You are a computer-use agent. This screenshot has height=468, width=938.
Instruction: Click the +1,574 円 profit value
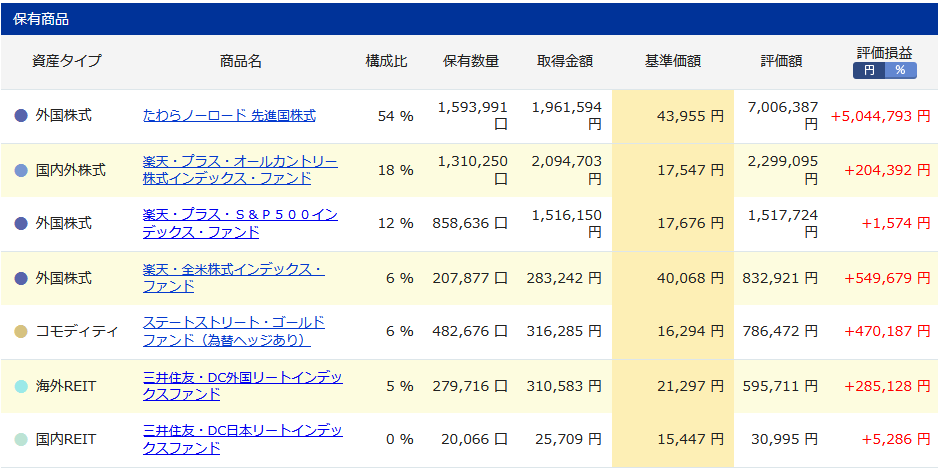point(896,224)
